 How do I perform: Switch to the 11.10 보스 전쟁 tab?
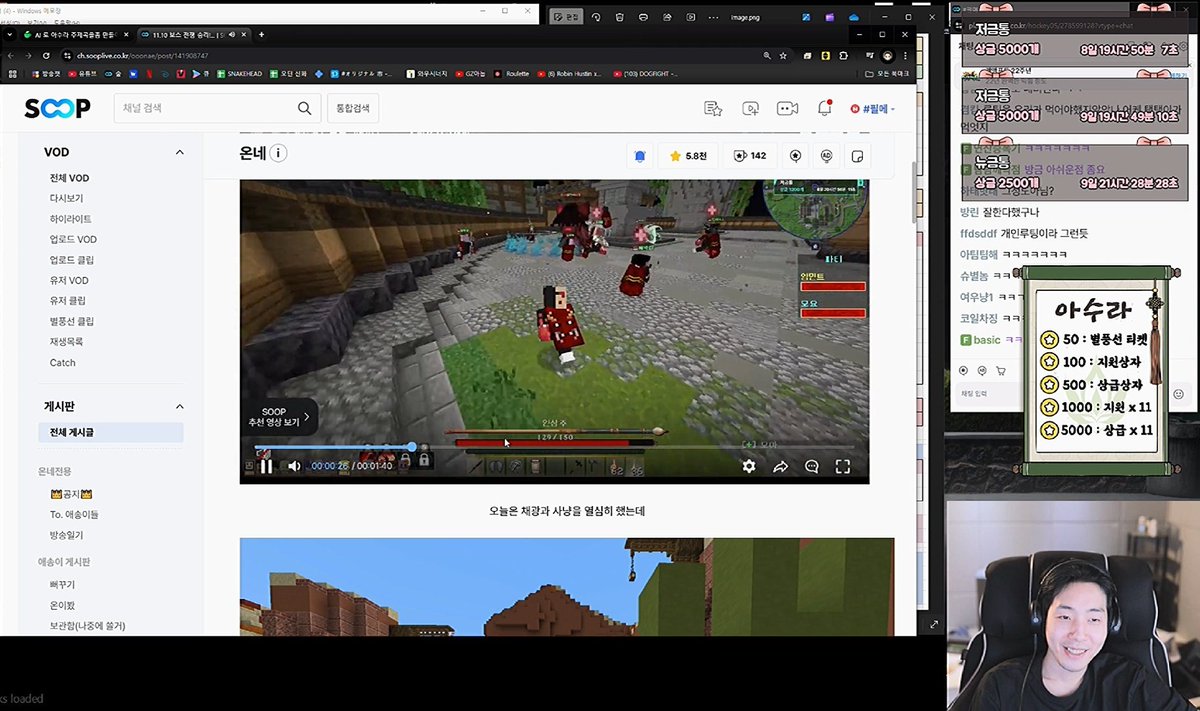[194, 35]
